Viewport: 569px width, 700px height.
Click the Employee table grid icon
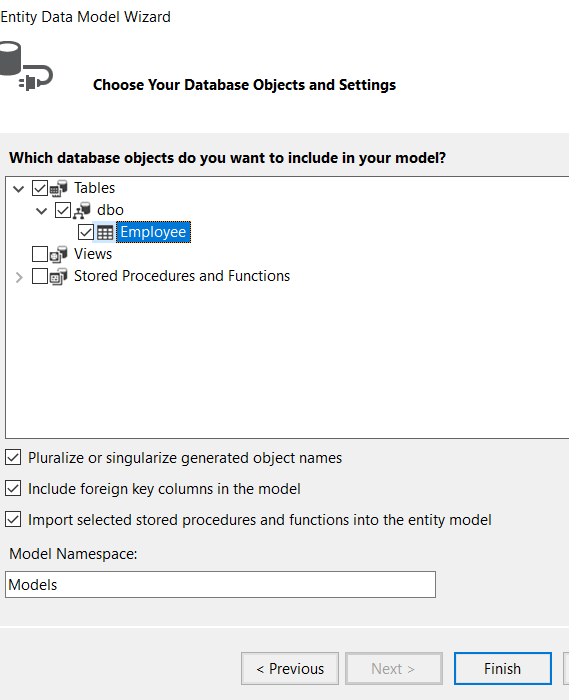(x=105, y=233)
